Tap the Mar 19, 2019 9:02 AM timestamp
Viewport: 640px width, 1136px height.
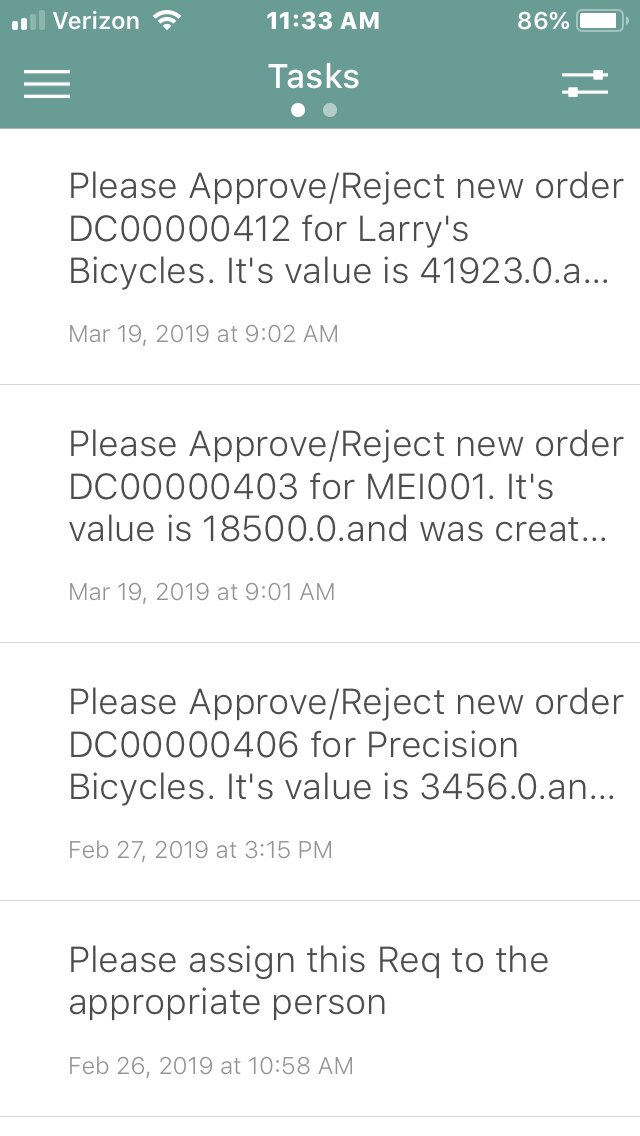[x=203, y=334]
